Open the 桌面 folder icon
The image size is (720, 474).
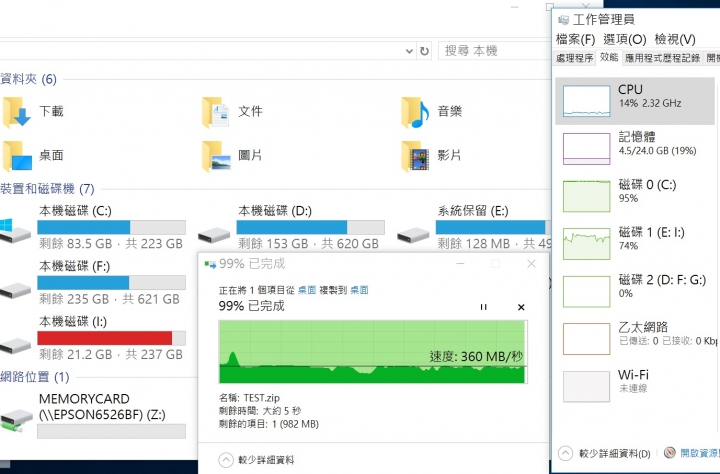[x=17, y=156]
